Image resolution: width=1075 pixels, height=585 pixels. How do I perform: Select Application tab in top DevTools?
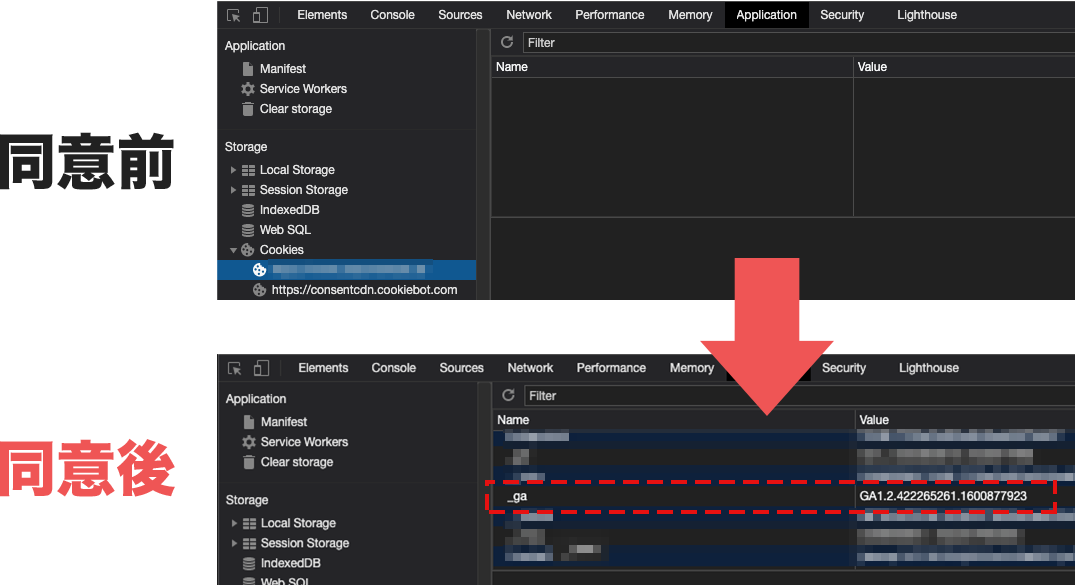(766, 15)
